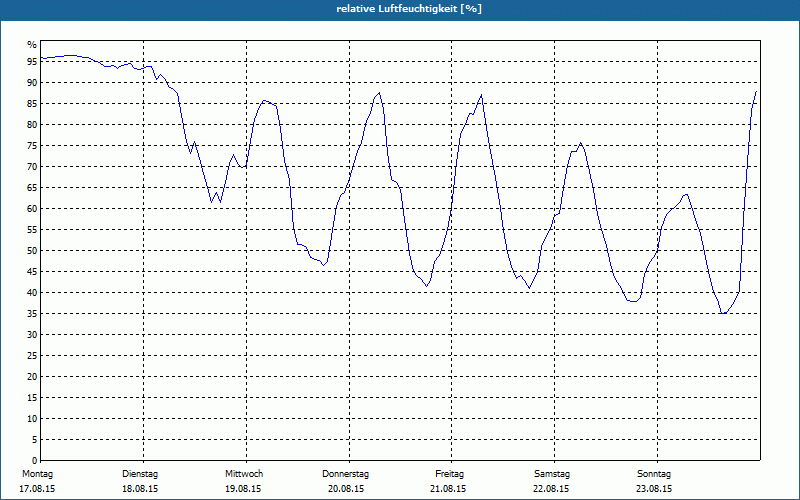Screen dimensions: 800x500
Task: Click the chart title 'relative Luftfeuchtigkeit [%]'
Action: (409, 9)
